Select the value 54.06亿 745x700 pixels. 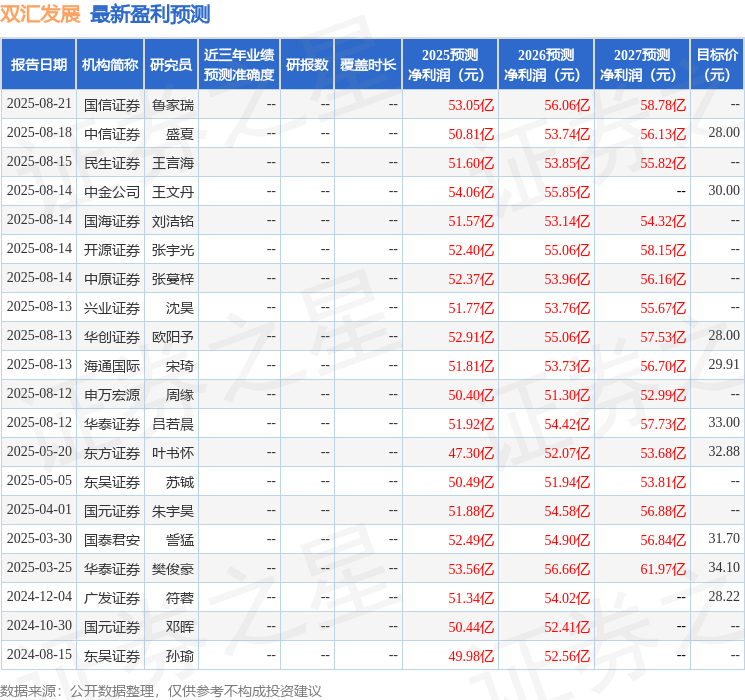click(471, 192)
